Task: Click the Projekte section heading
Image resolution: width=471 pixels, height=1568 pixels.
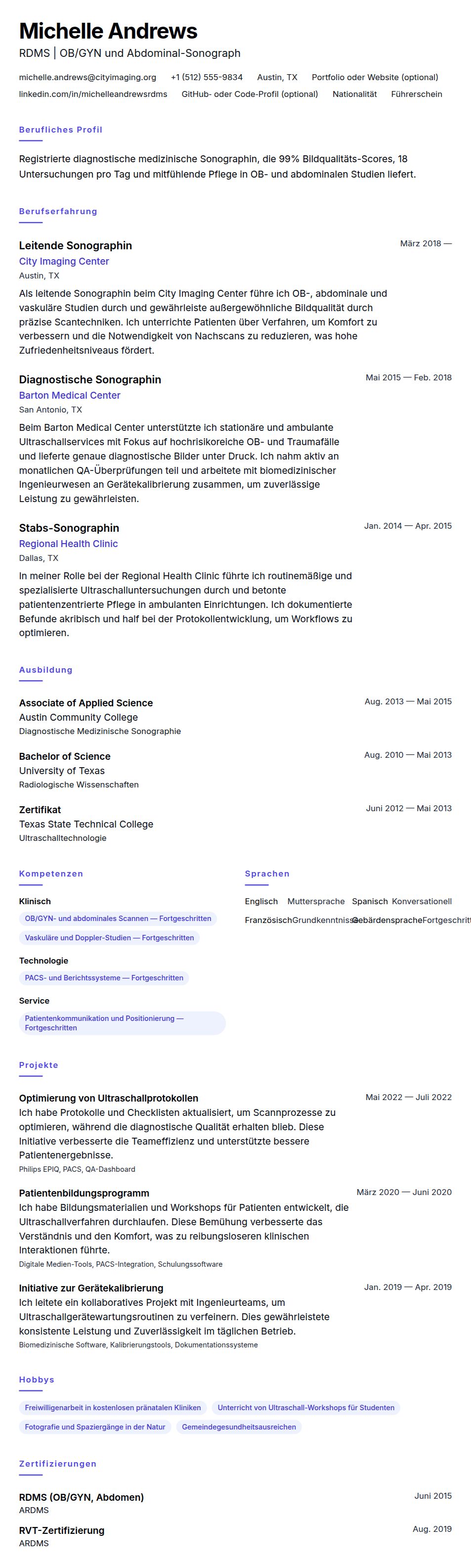Action: click(39, 1065)
